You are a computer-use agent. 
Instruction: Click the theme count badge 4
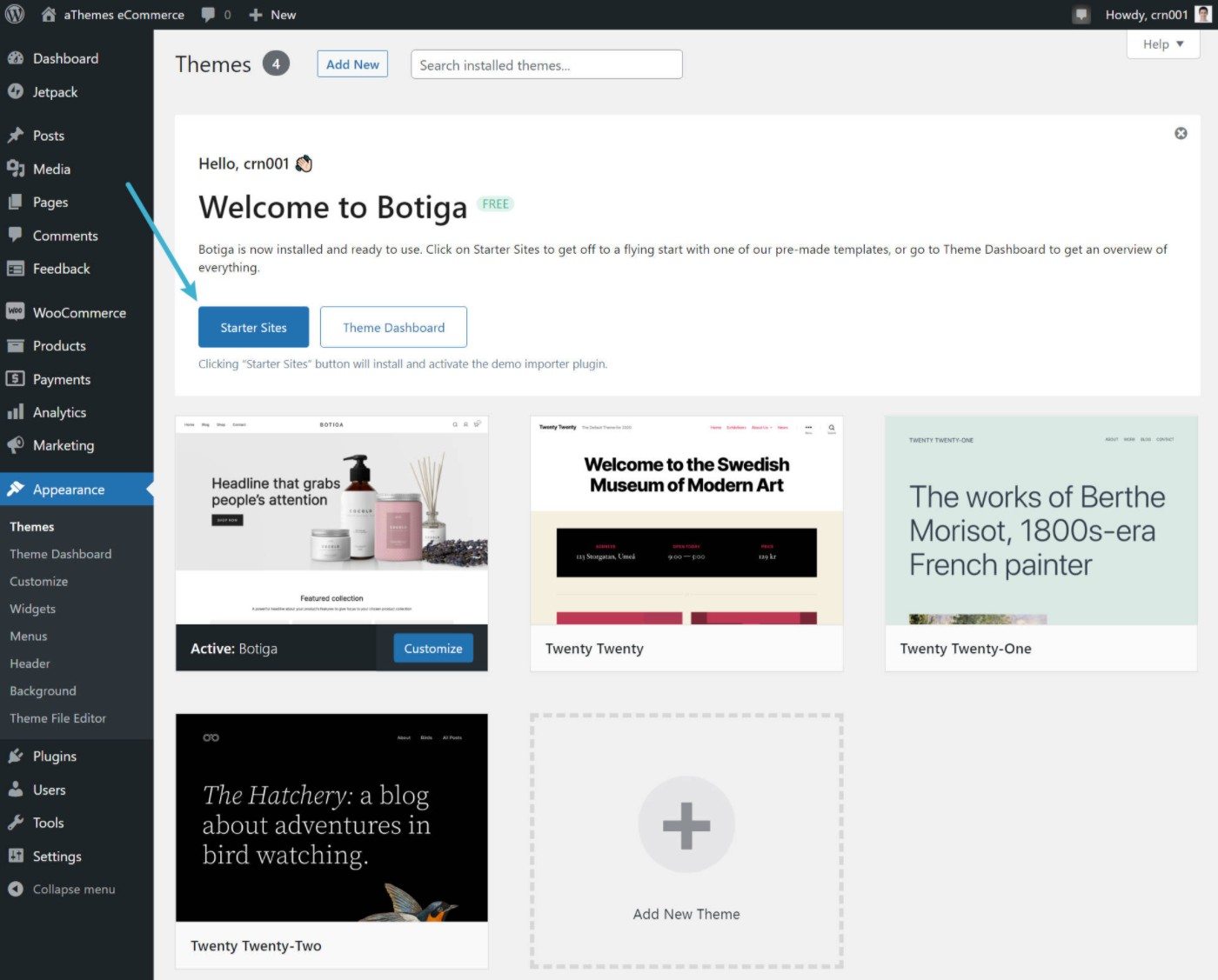(x=276, y=63)
